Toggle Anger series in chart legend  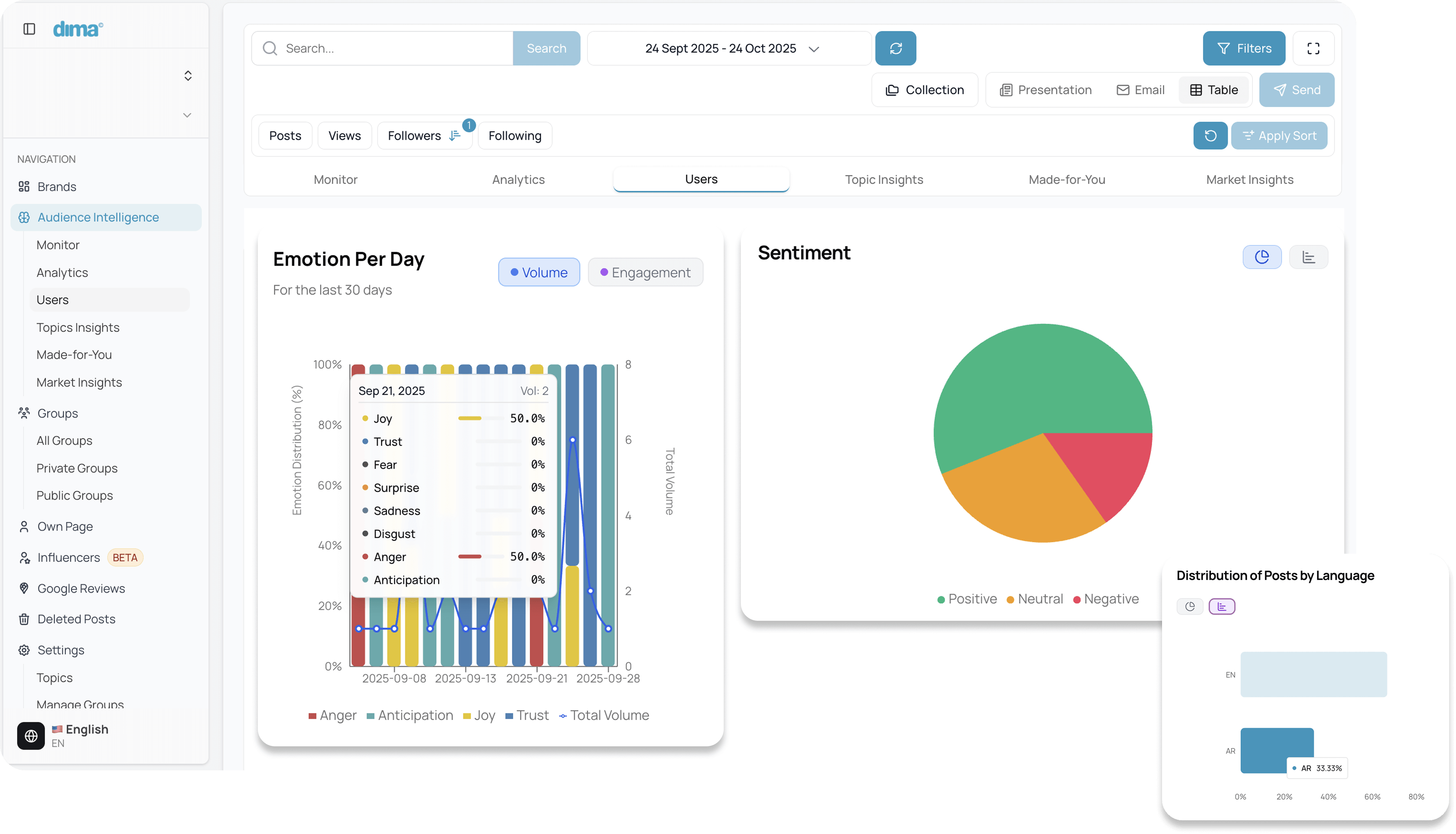point(332,715)
